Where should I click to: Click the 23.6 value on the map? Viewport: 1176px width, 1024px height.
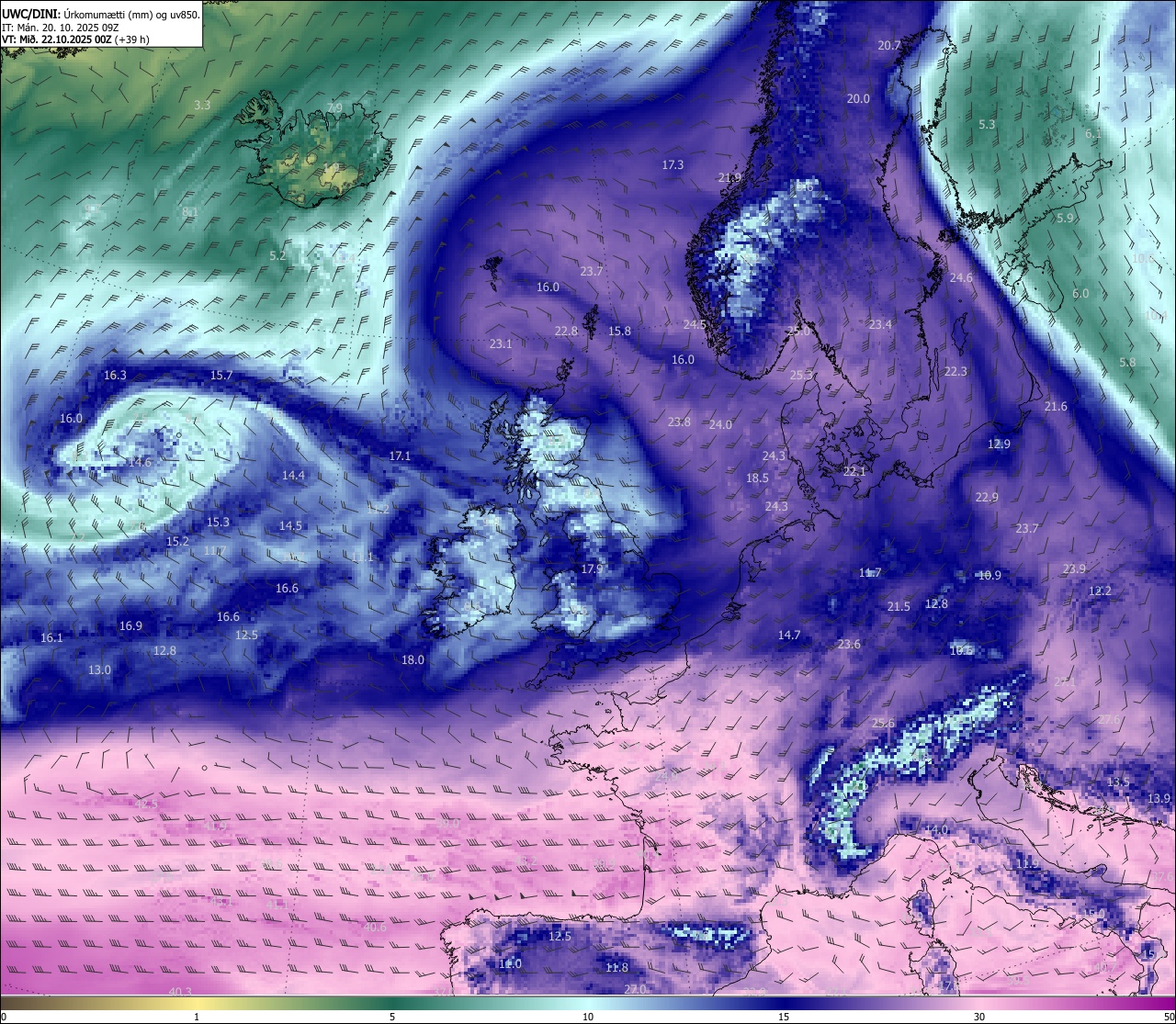849,644
